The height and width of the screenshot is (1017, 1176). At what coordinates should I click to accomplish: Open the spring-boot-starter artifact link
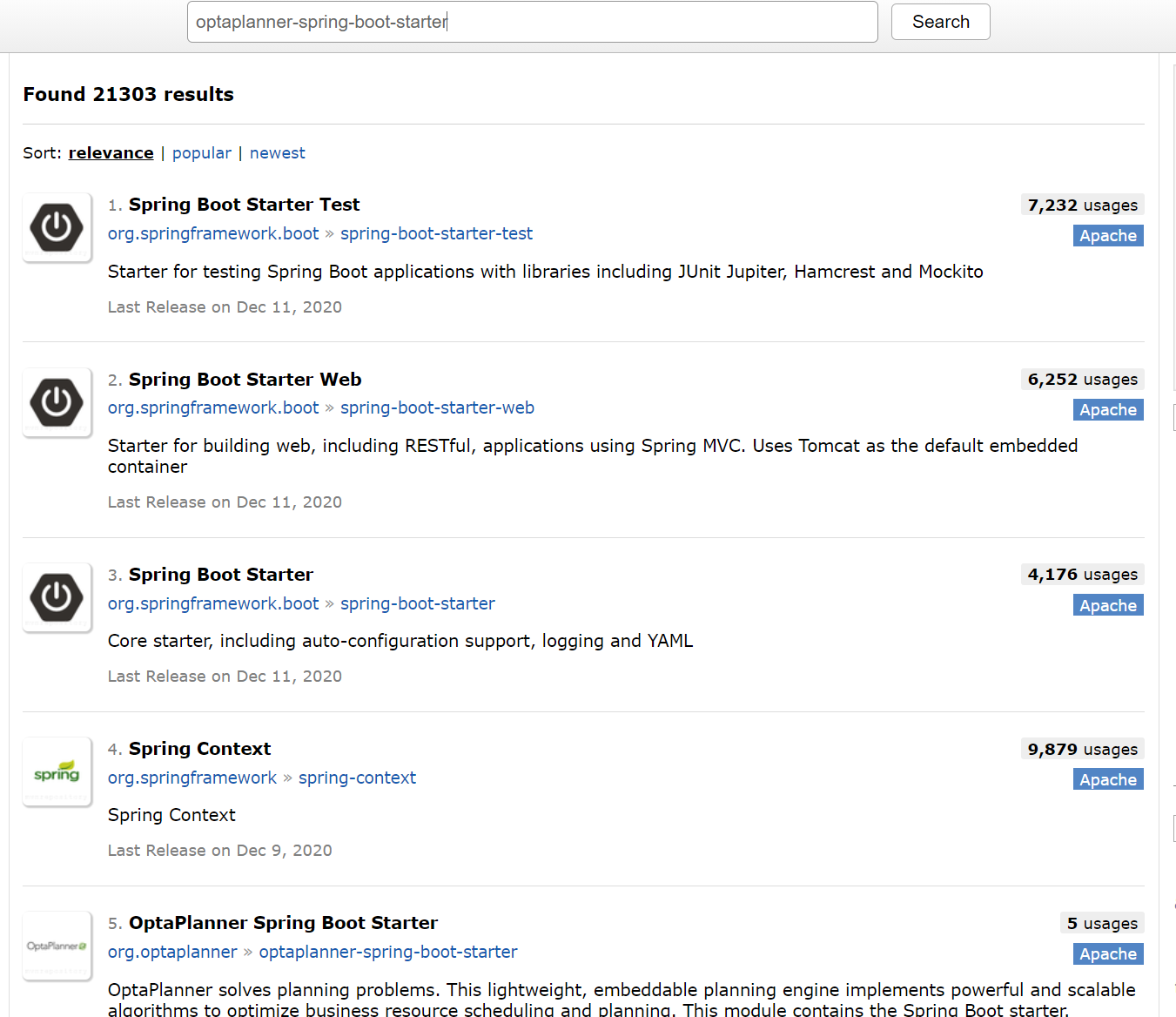click(418, 603)
